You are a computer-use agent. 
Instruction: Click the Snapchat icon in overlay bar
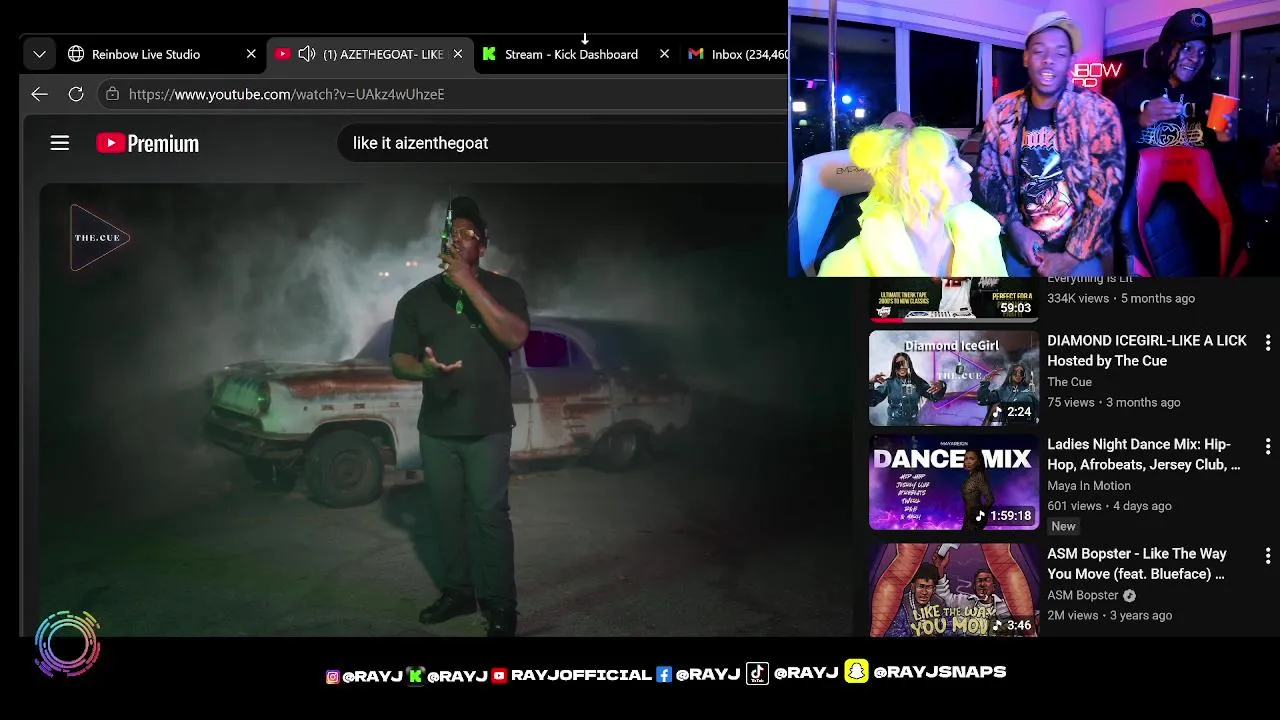856,672
